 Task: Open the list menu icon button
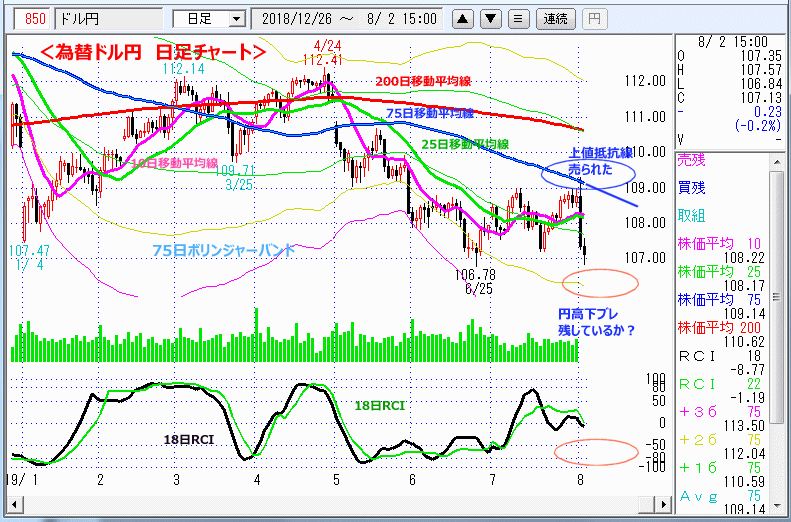point(518,18)
